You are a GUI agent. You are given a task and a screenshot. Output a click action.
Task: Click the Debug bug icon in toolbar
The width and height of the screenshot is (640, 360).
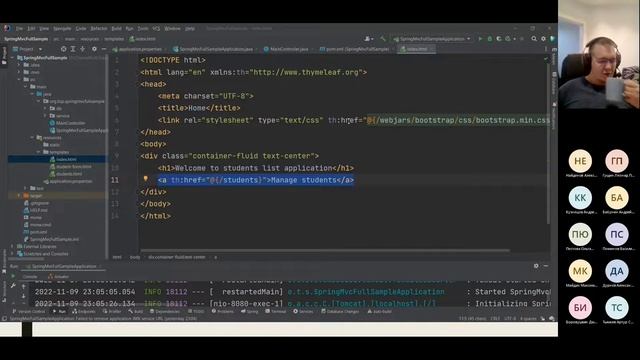click(489, 39)
